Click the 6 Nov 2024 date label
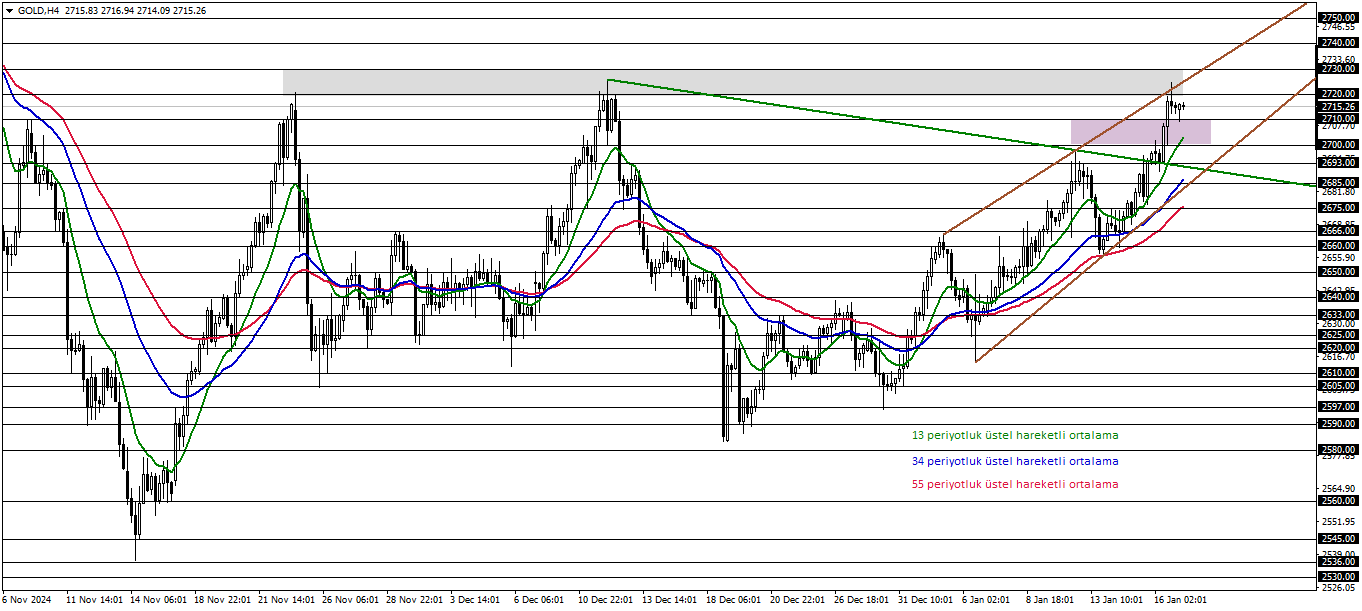 click(26, 601)
